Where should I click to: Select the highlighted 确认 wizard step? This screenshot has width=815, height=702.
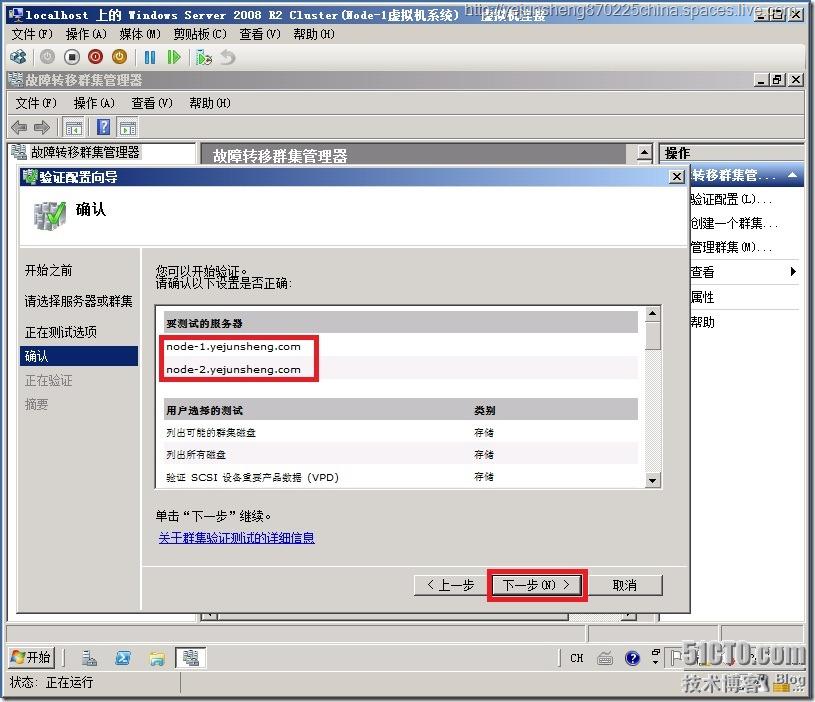(x=80, y=356)
